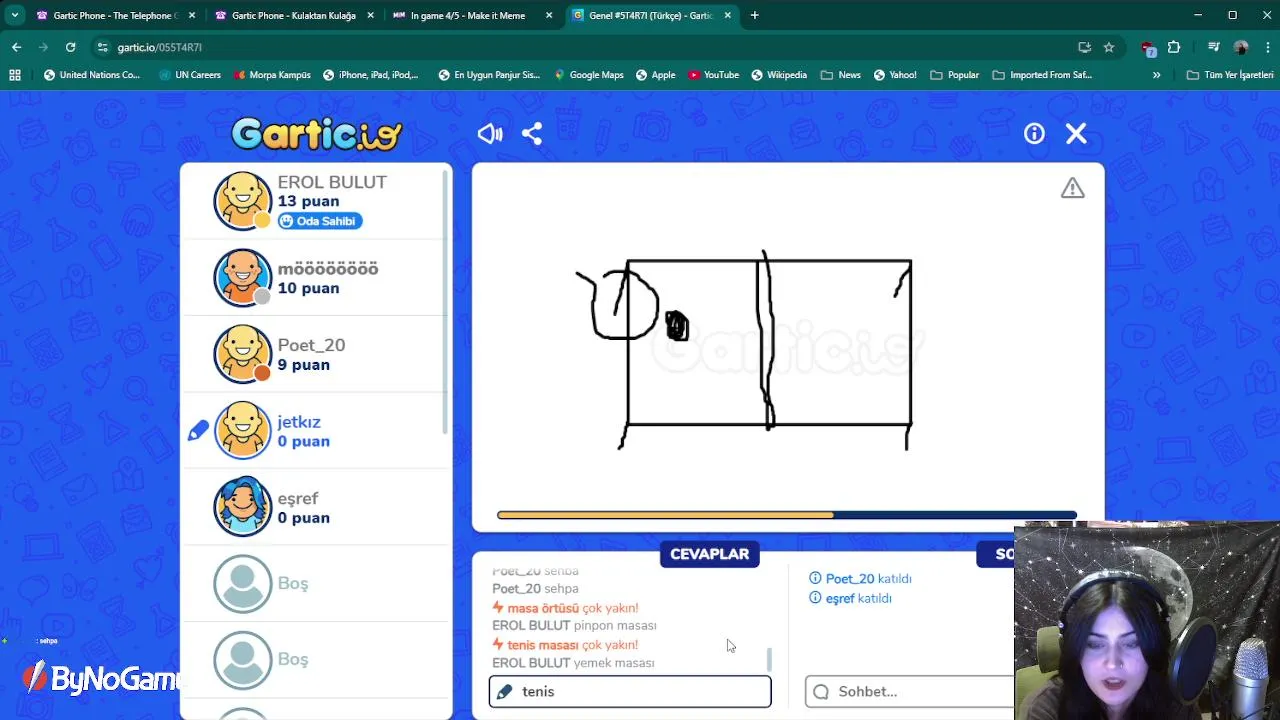Click 'masa örtüsü çok yakın!' hint text

click(x=565, y=608)
